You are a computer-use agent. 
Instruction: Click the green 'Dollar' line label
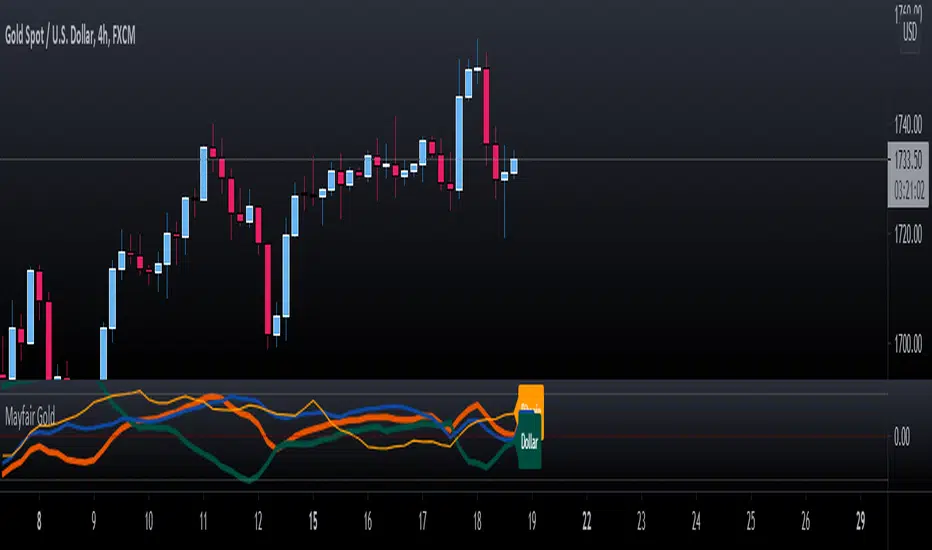tap(530, 442)
